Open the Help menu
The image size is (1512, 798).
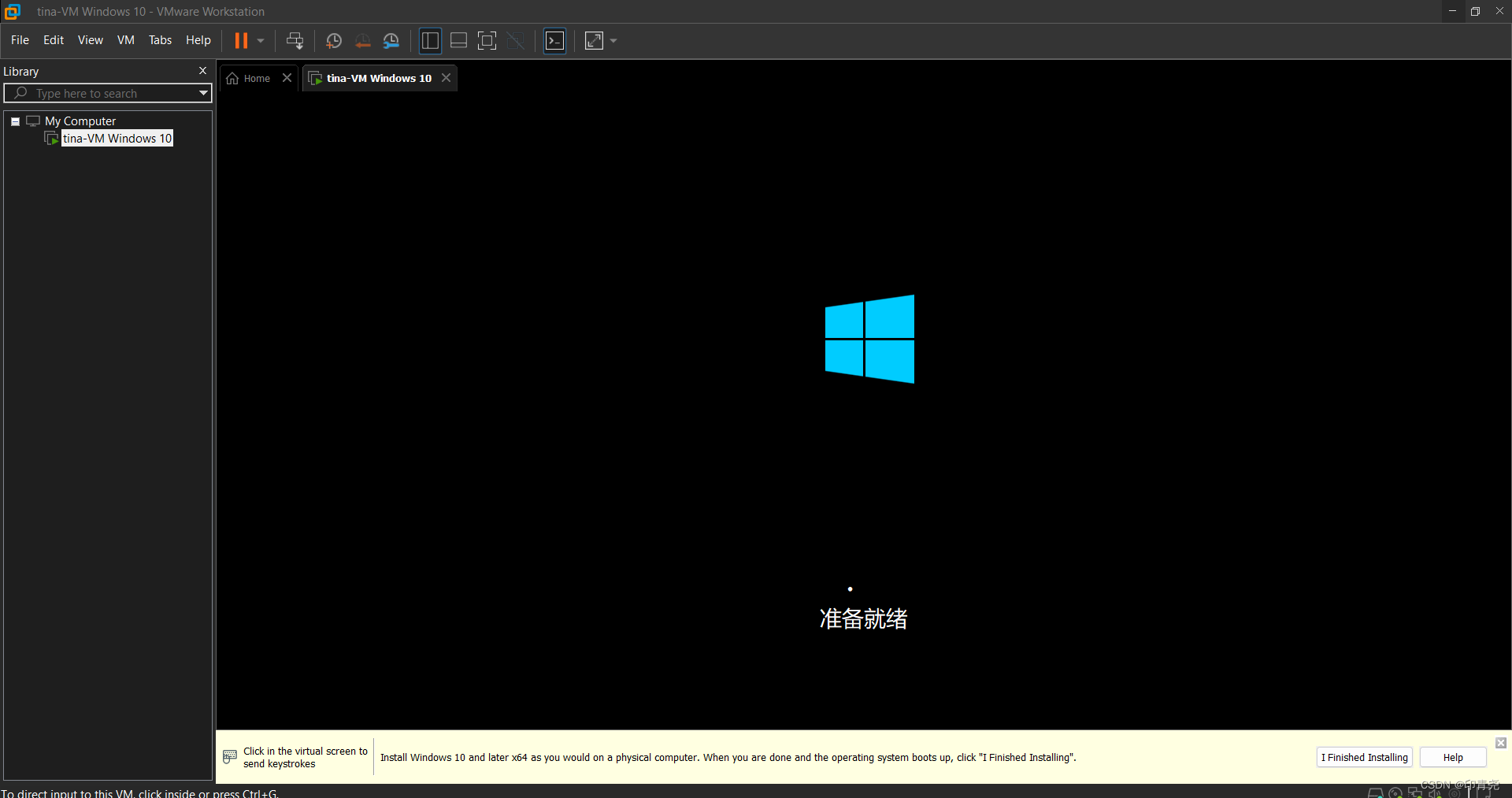point(198,40)
